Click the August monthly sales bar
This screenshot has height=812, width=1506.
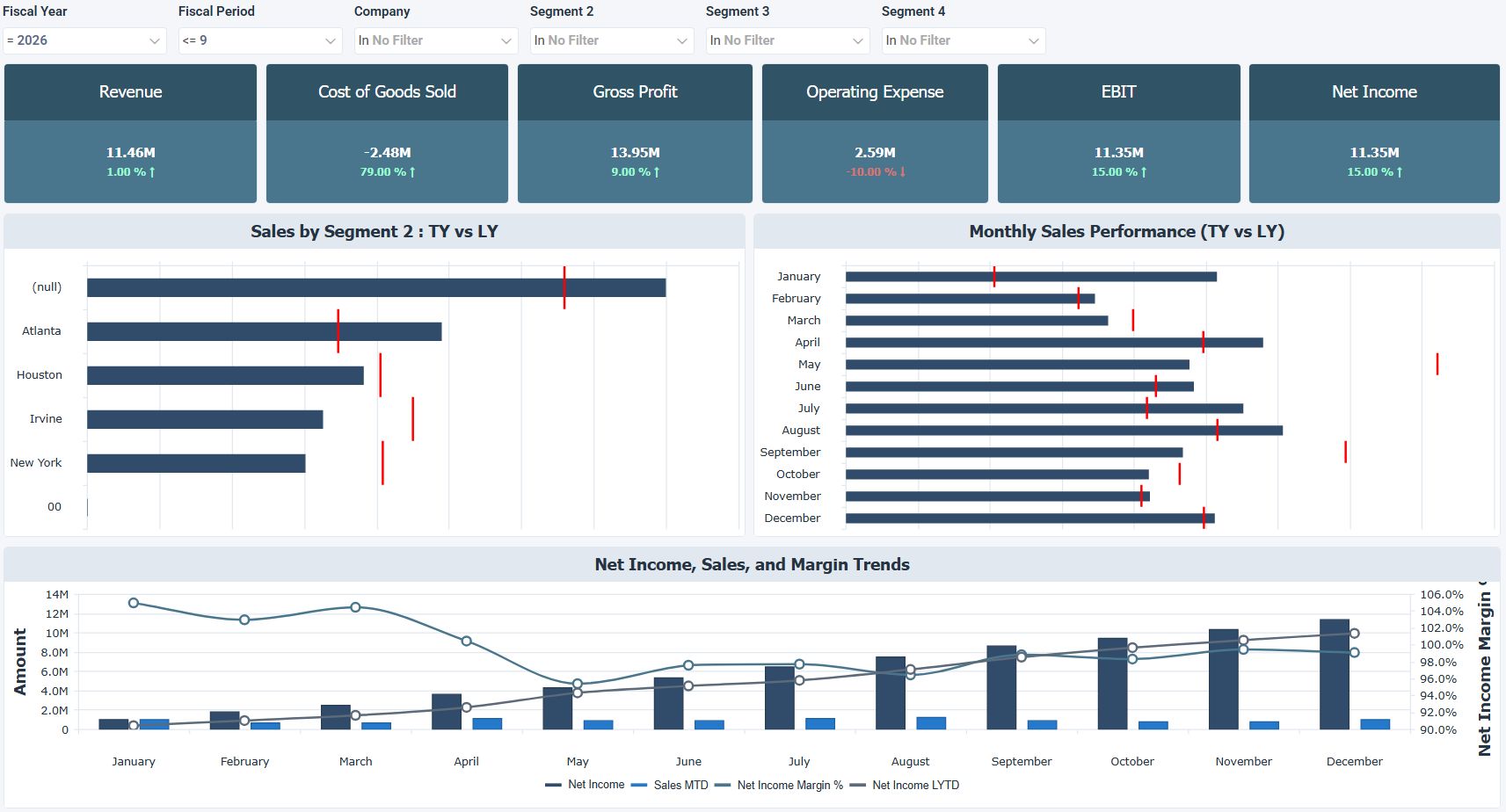[1064, 431]
